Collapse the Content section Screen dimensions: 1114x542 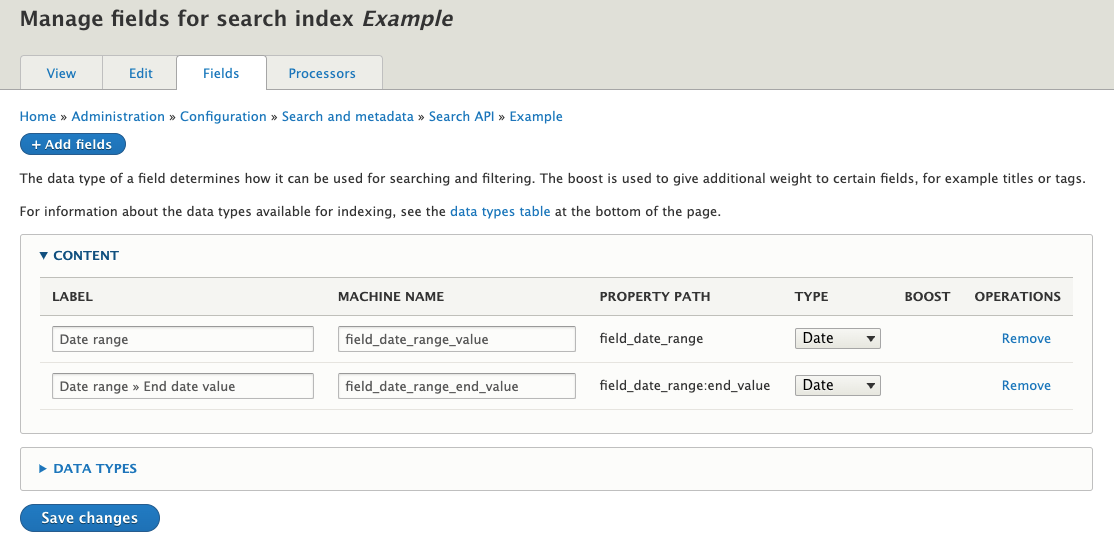pos(79,256)
